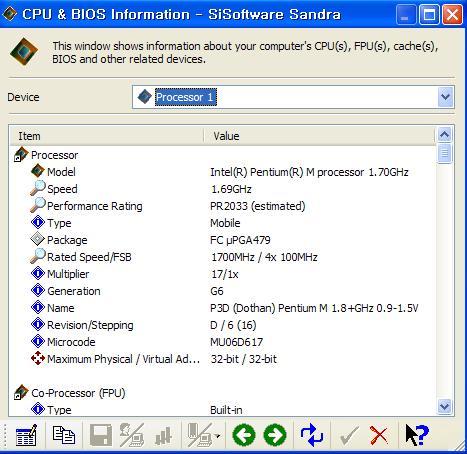
Task: Click the Item column header
Action: [x=107, y=136]
